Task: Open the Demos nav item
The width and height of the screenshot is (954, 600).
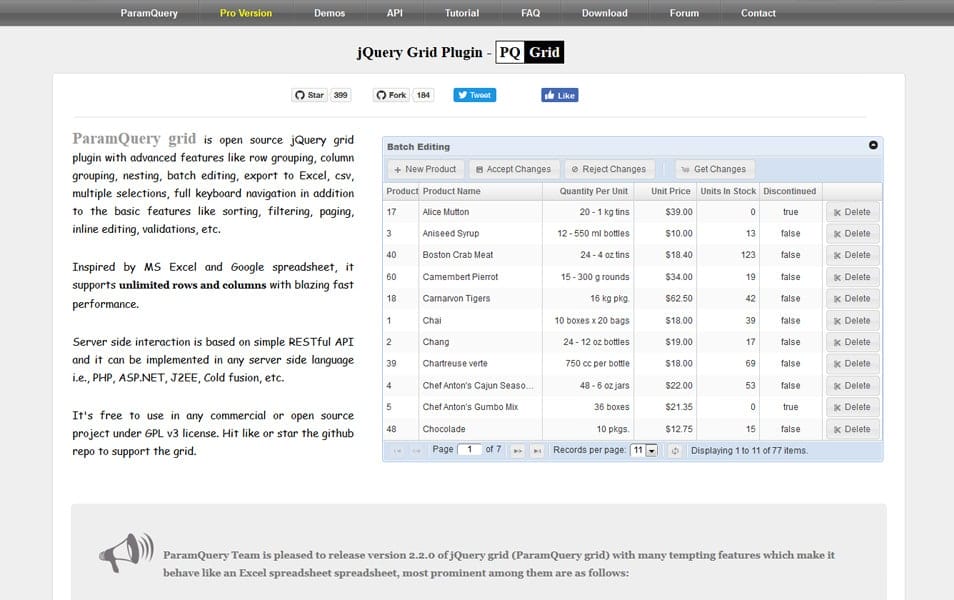Action: point(329,13)
